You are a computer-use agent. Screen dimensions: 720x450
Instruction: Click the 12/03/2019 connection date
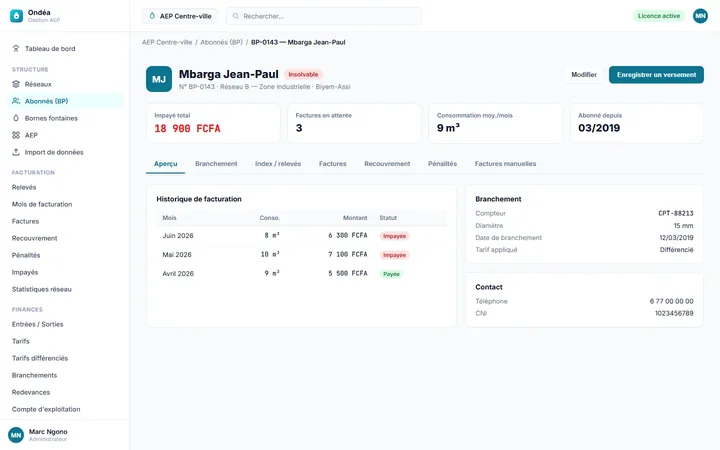click(676, 238)
